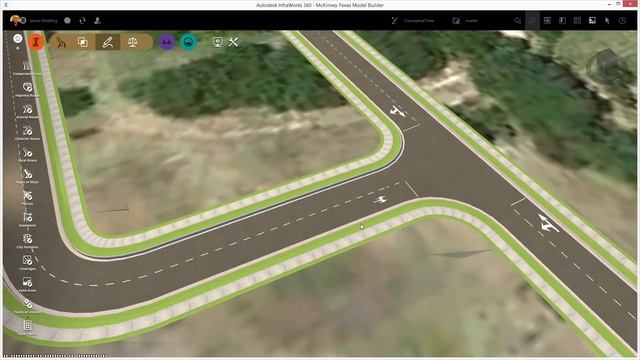Click the highlighted icon in the top-right toolbar

[x=532, y=20]
